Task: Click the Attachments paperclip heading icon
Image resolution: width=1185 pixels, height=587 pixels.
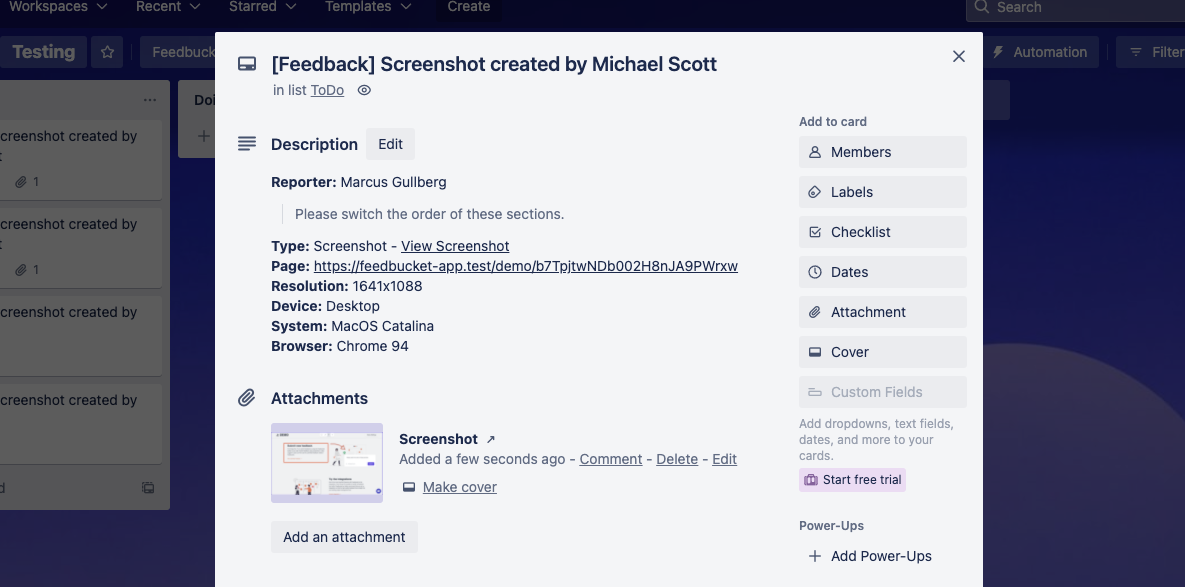Action: pyautogui.click(x=246, y=398)
